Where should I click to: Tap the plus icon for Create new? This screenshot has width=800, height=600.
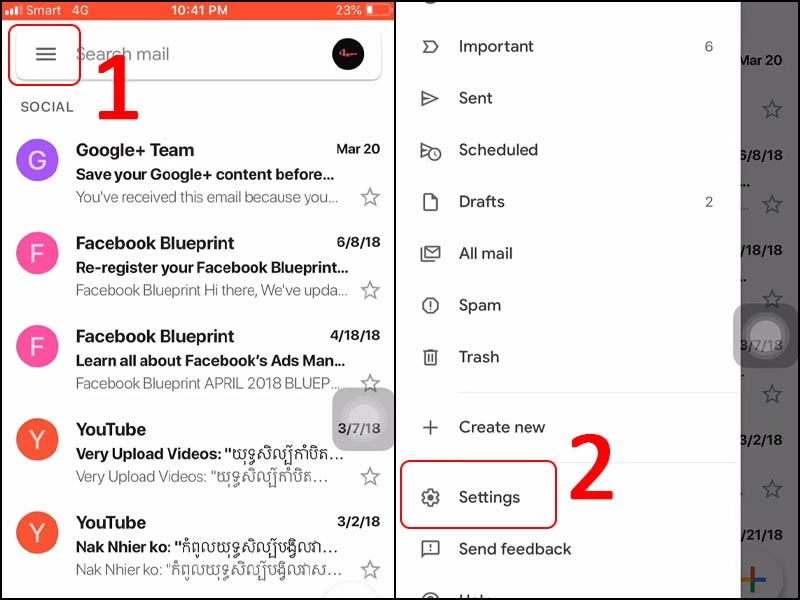(x=430, y=427)
